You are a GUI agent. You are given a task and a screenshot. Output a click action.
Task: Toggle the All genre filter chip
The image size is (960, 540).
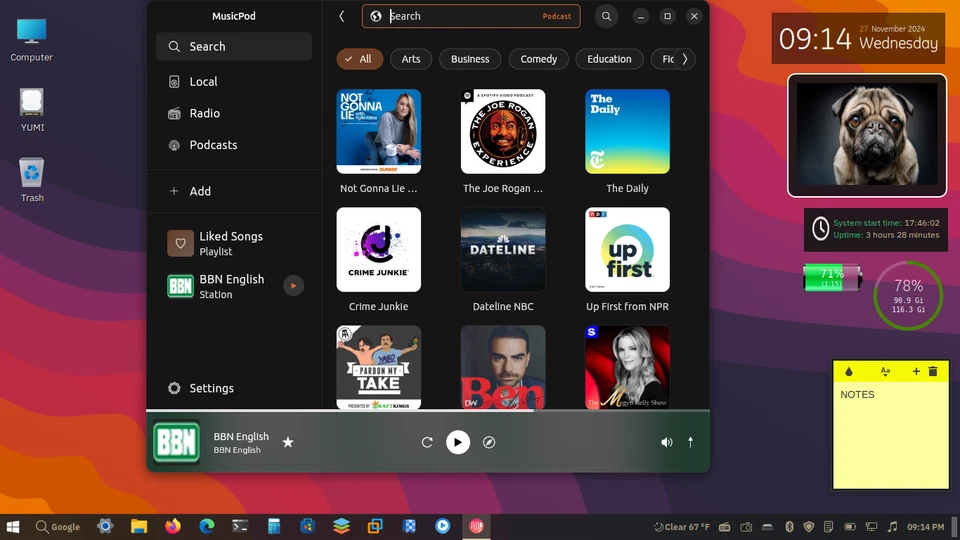coord(359,59)
